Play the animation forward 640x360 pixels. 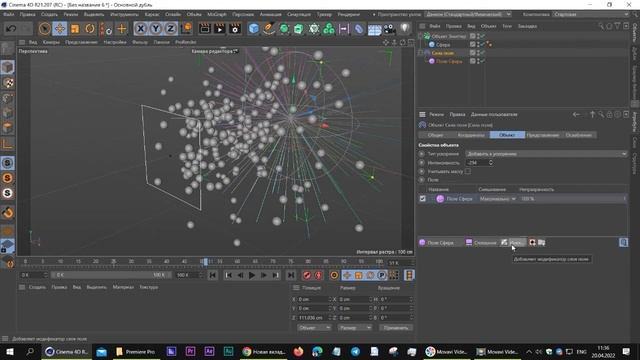coord(252,276)
